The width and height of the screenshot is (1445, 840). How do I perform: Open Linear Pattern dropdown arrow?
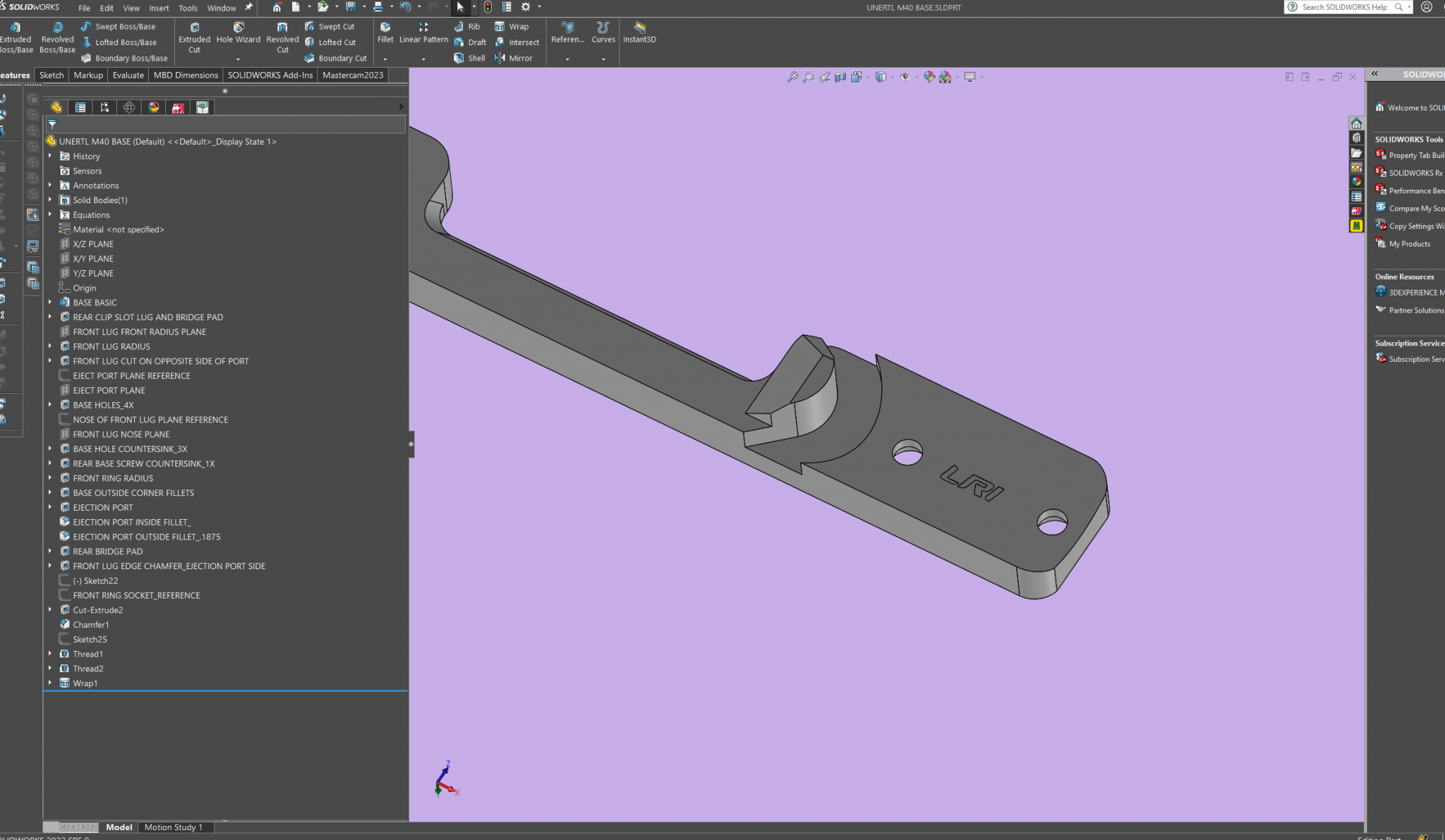point(423,59)
